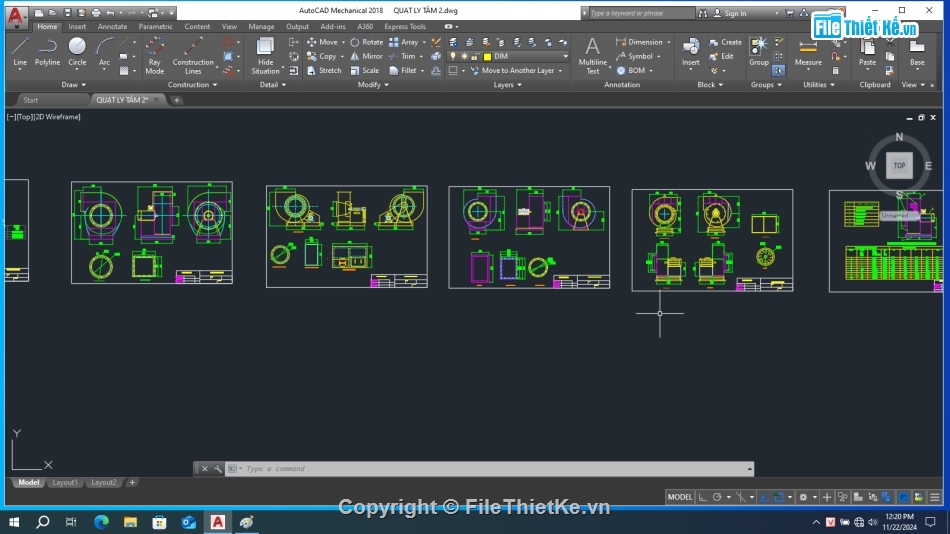Click the BOM button
This screenshot has width=950, height=534.
[x=630, y=70]
